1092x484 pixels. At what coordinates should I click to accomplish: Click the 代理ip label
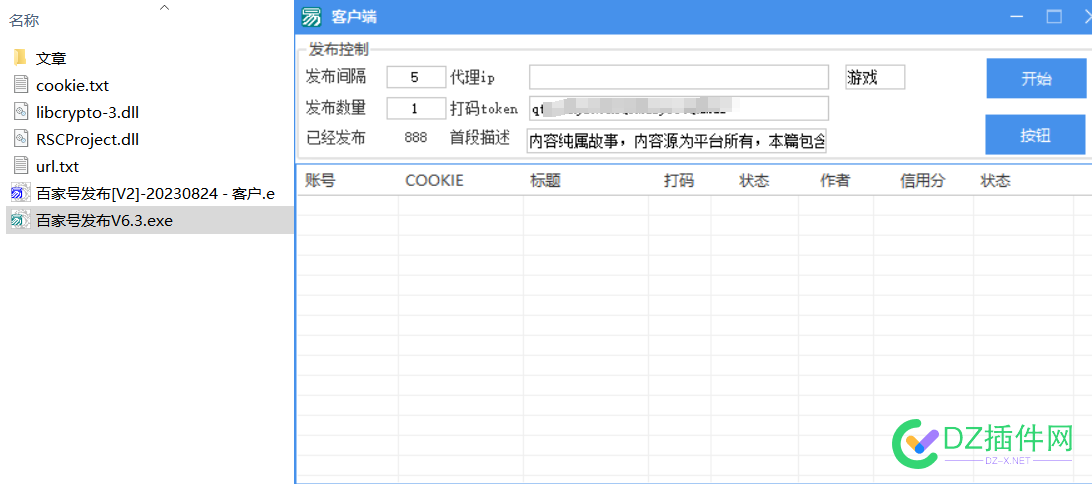pyautogui.click(x=472, y=77)
